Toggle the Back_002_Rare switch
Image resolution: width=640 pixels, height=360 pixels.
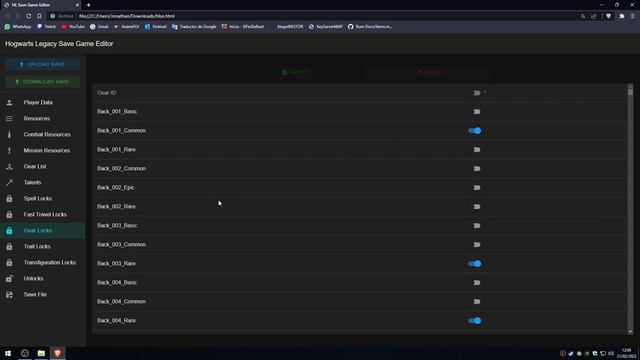point(476,207)
